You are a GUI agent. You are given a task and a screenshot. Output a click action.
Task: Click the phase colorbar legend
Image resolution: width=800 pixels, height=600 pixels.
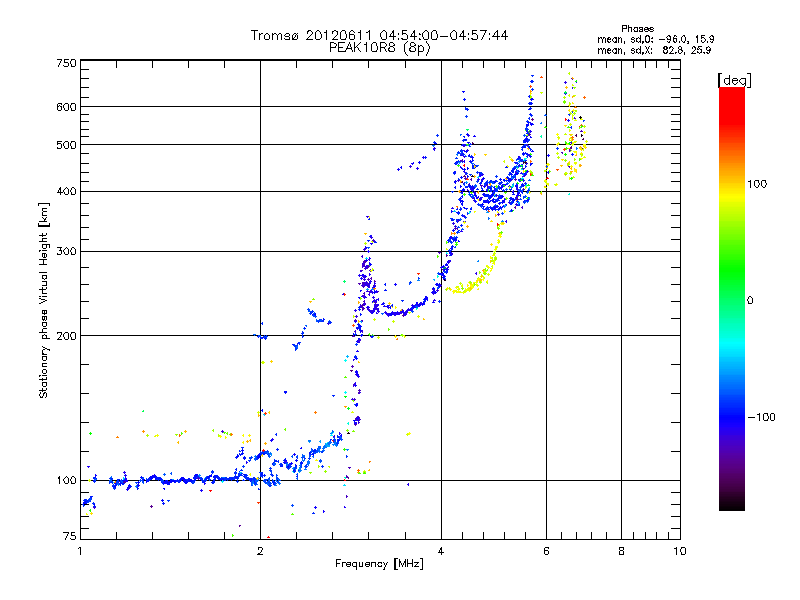click(x=732, y=298)
